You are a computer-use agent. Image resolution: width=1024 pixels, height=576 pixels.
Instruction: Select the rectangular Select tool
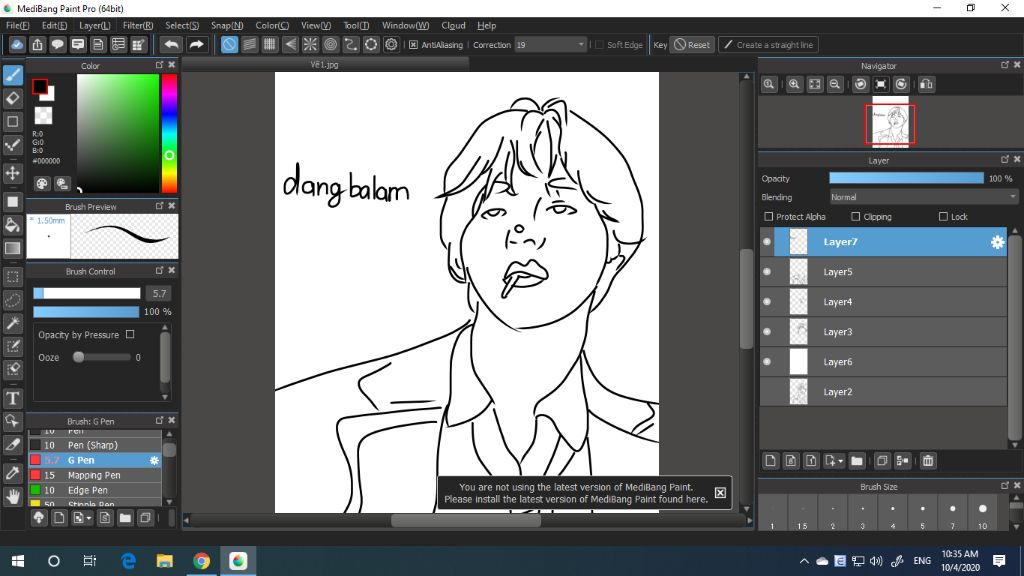pyautogui.click(x=13, y=277)
